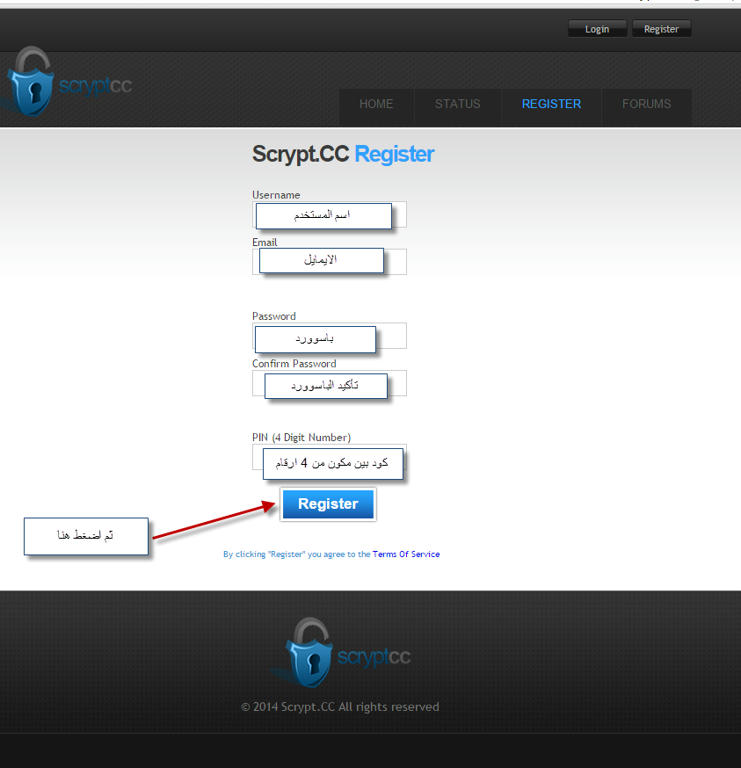The width and height of the screenshot is (741, 768).
Task: Click the Scrypt.CC Register page heading
Action: (343, 154)
